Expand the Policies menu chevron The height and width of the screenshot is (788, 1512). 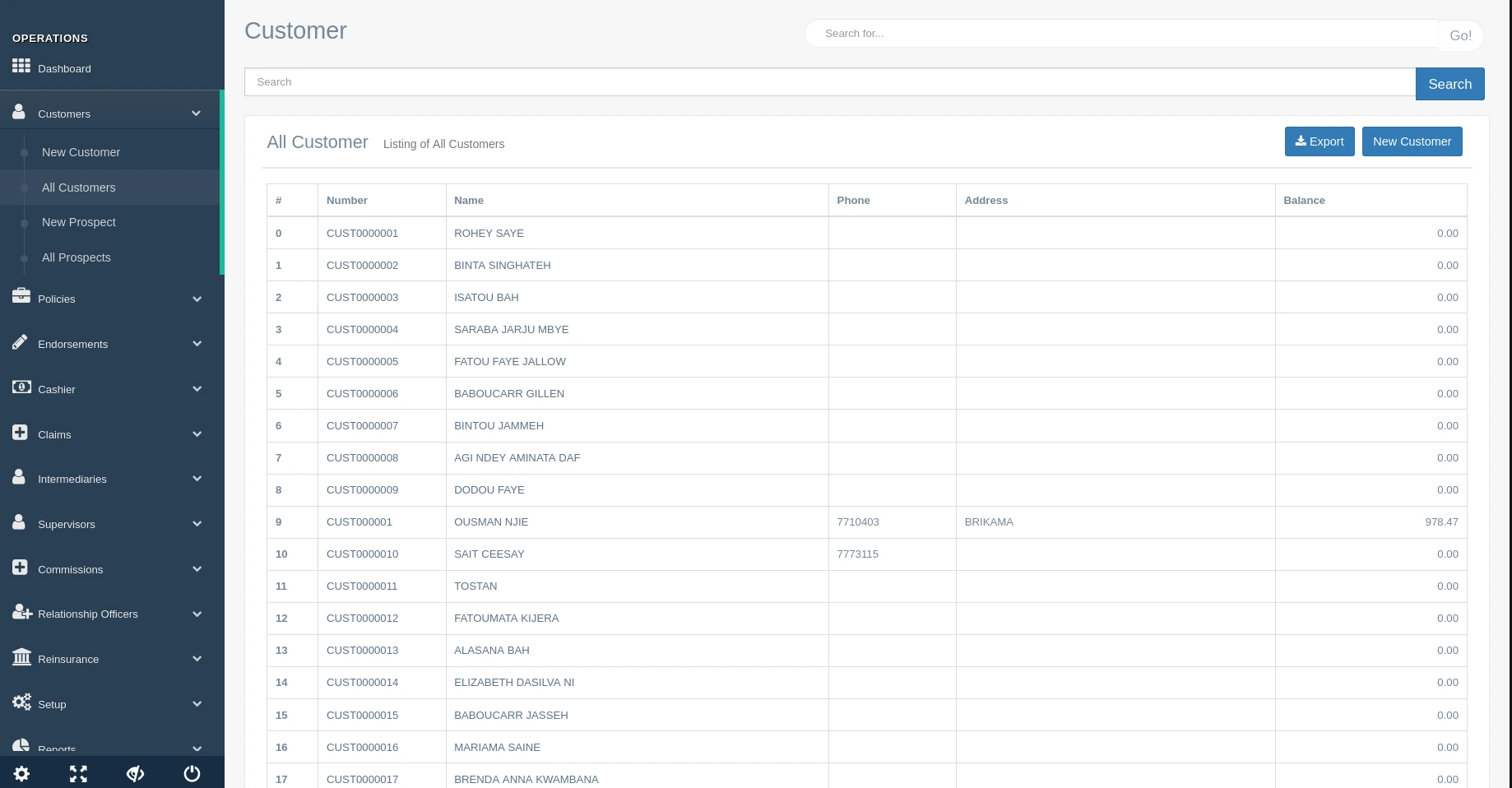click(x=197, y=299)
